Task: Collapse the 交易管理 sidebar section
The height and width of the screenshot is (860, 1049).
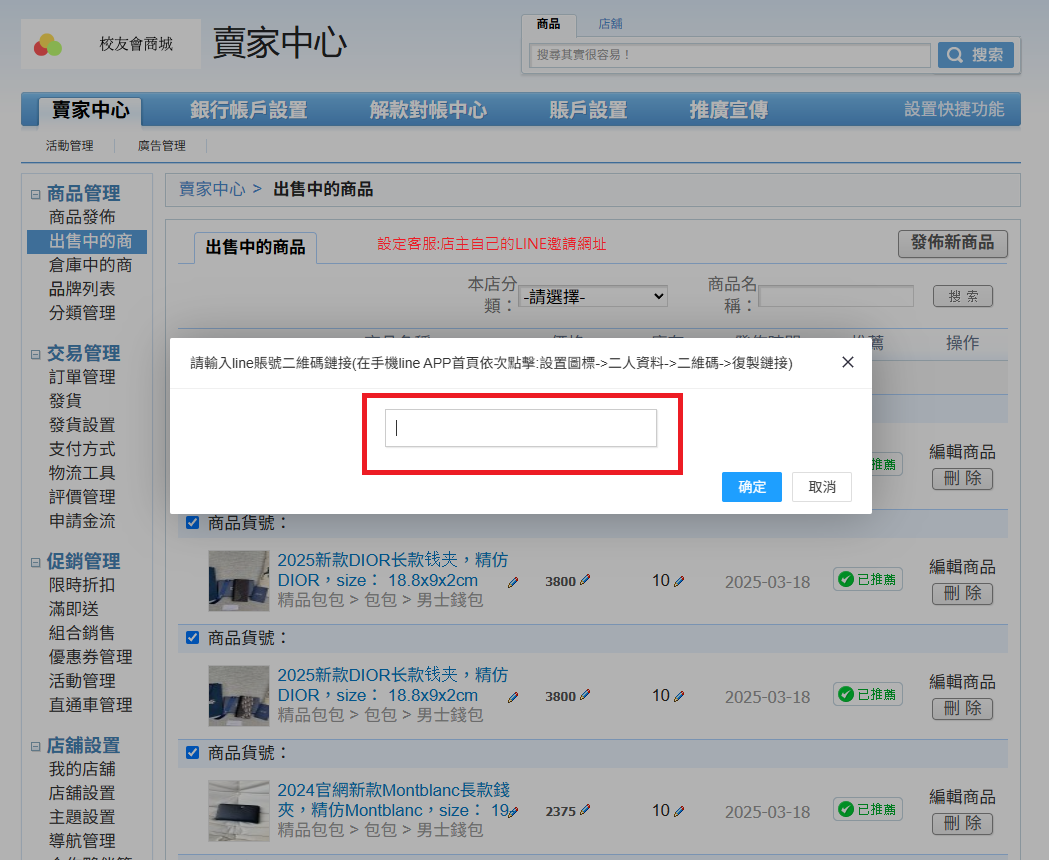Action: click(x=36, y=354)
